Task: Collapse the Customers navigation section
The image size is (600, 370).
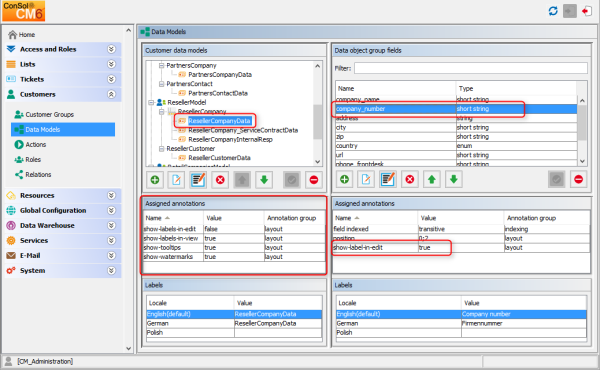Action: [x=111, y=94]
